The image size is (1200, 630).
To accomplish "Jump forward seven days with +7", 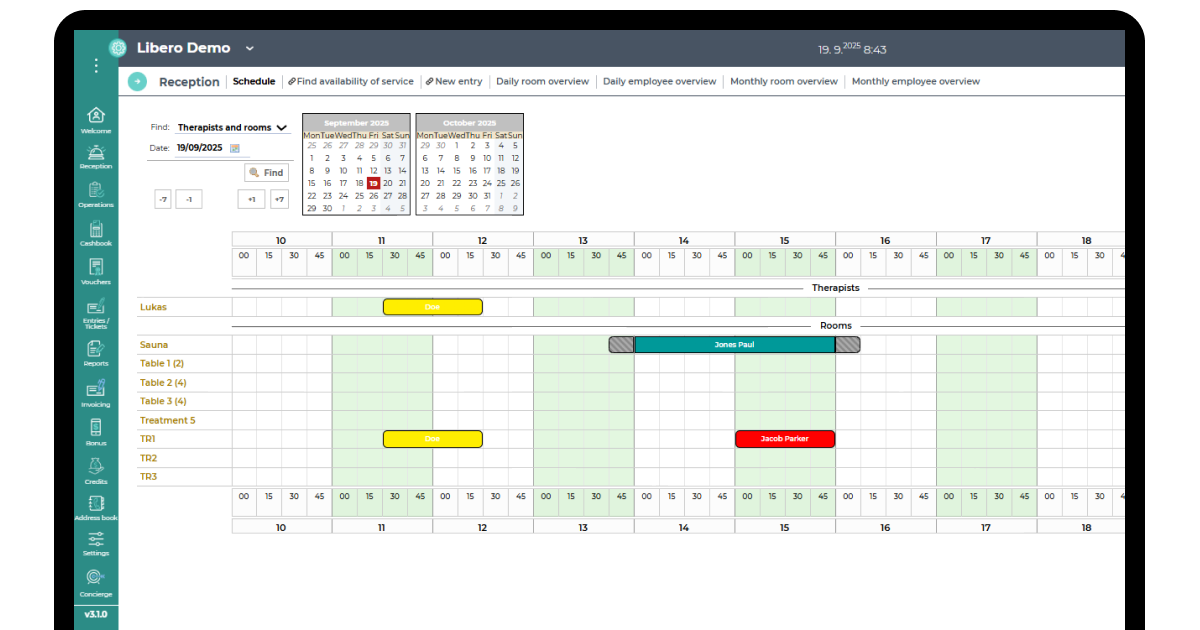I will (x=279, y=199).
